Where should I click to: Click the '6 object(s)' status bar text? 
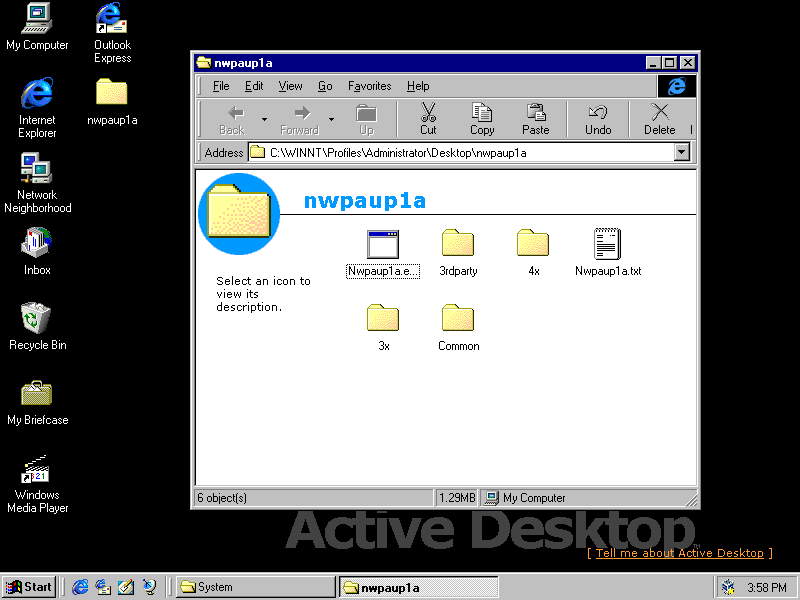click(x=222, y=498)
